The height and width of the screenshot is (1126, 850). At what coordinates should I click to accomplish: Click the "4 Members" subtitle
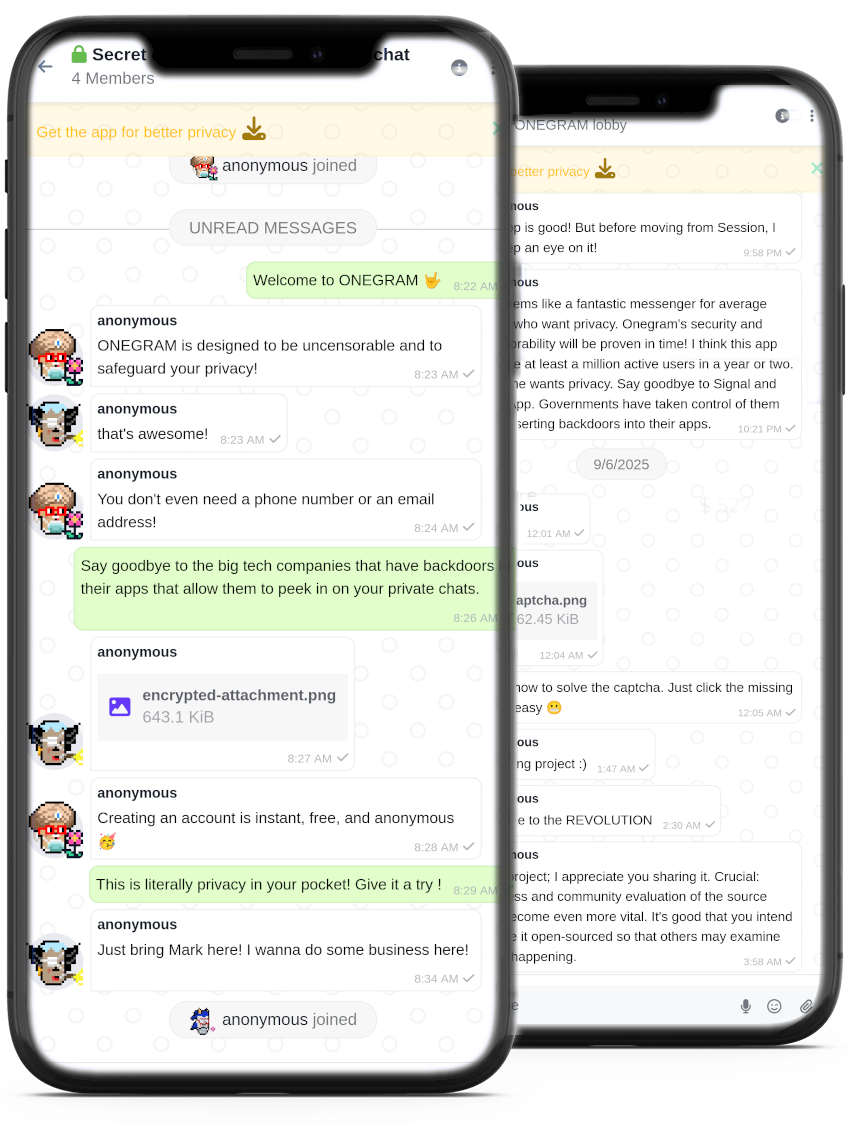coord(113,78)
